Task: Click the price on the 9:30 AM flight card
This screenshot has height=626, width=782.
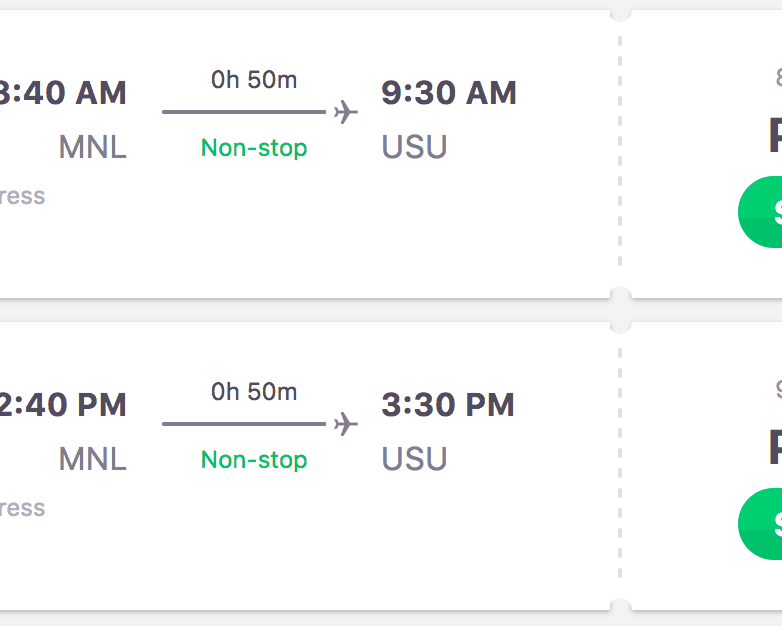Action: coord(774,136)
